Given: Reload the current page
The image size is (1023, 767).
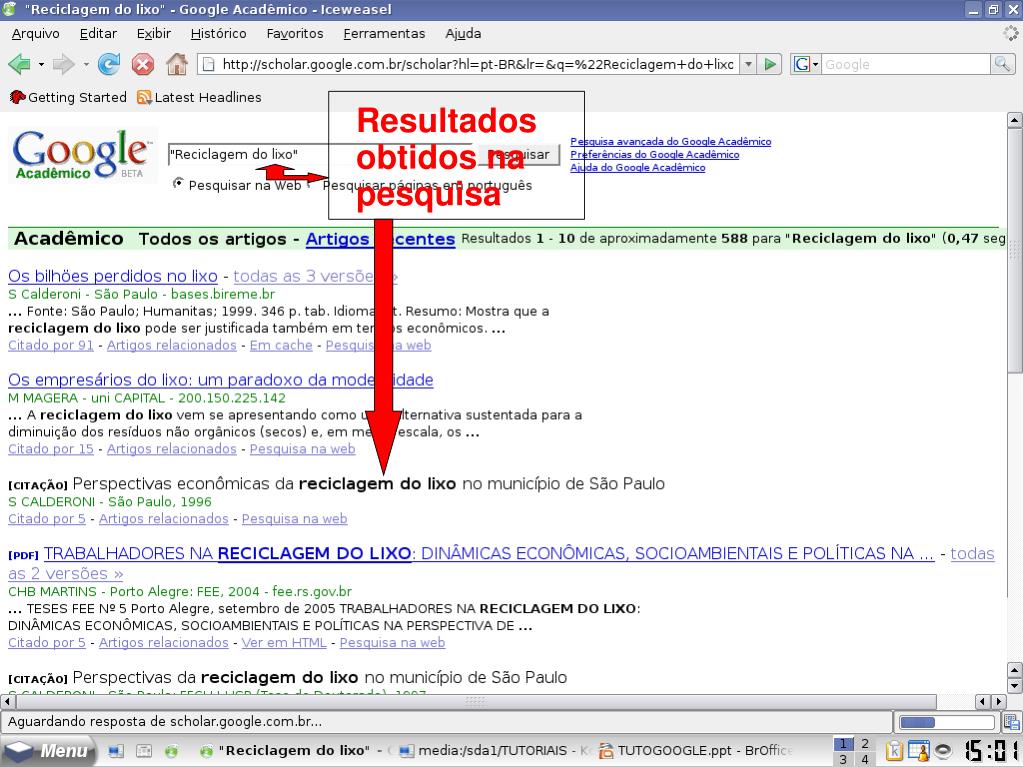Looking at the screenshot, I should pos(109,64).
